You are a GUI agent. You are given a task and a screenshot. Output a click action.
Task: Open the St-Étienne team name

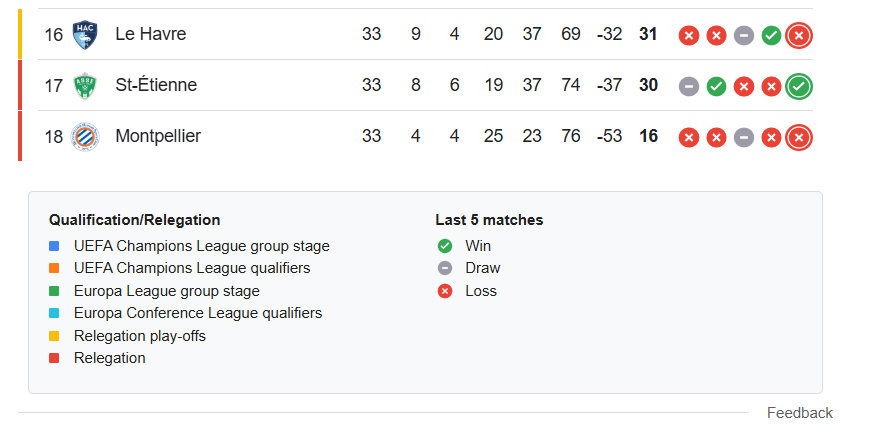(156, 85)
